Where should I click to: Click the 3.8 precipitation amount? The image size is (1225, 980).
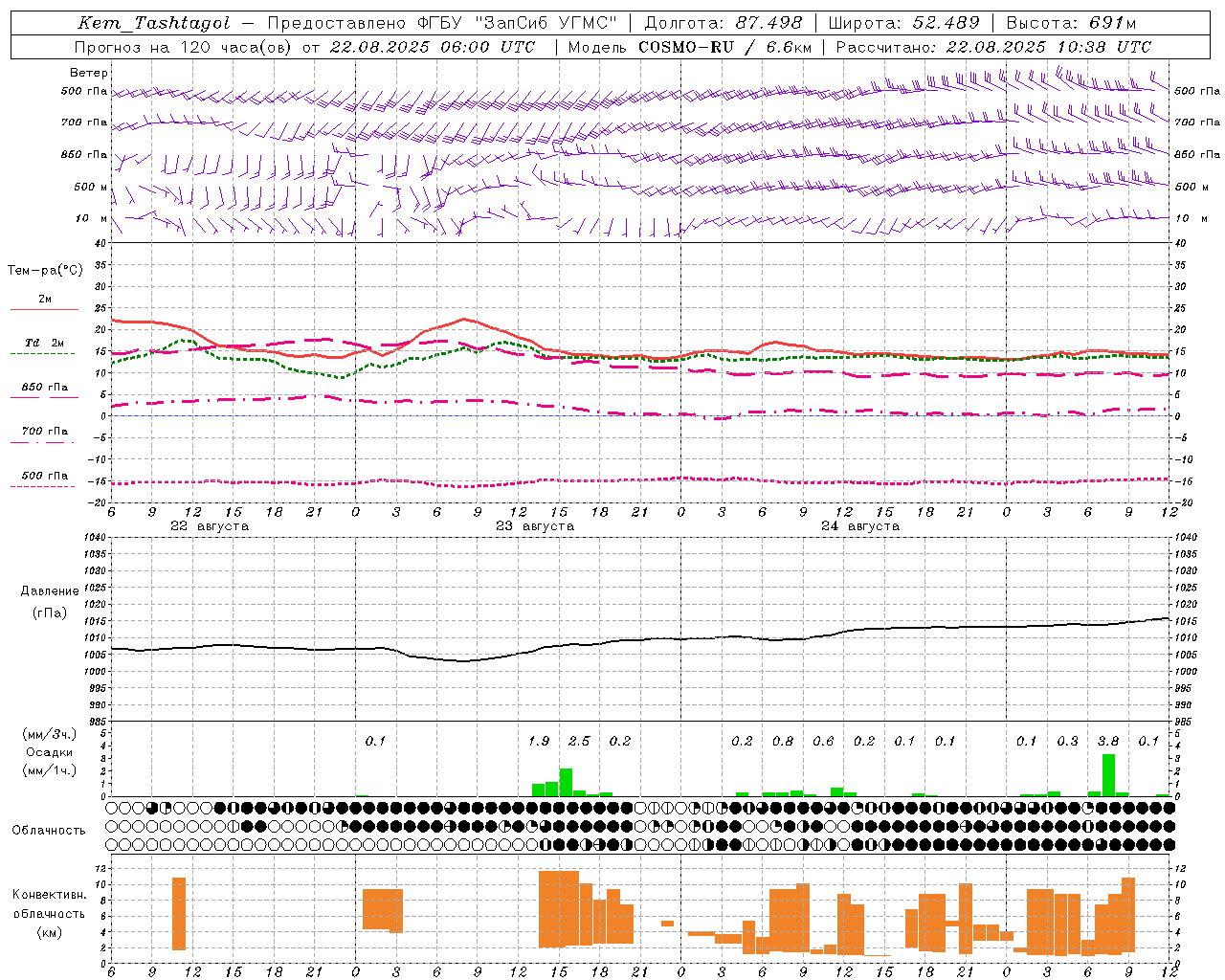[x=1108, y=742]
